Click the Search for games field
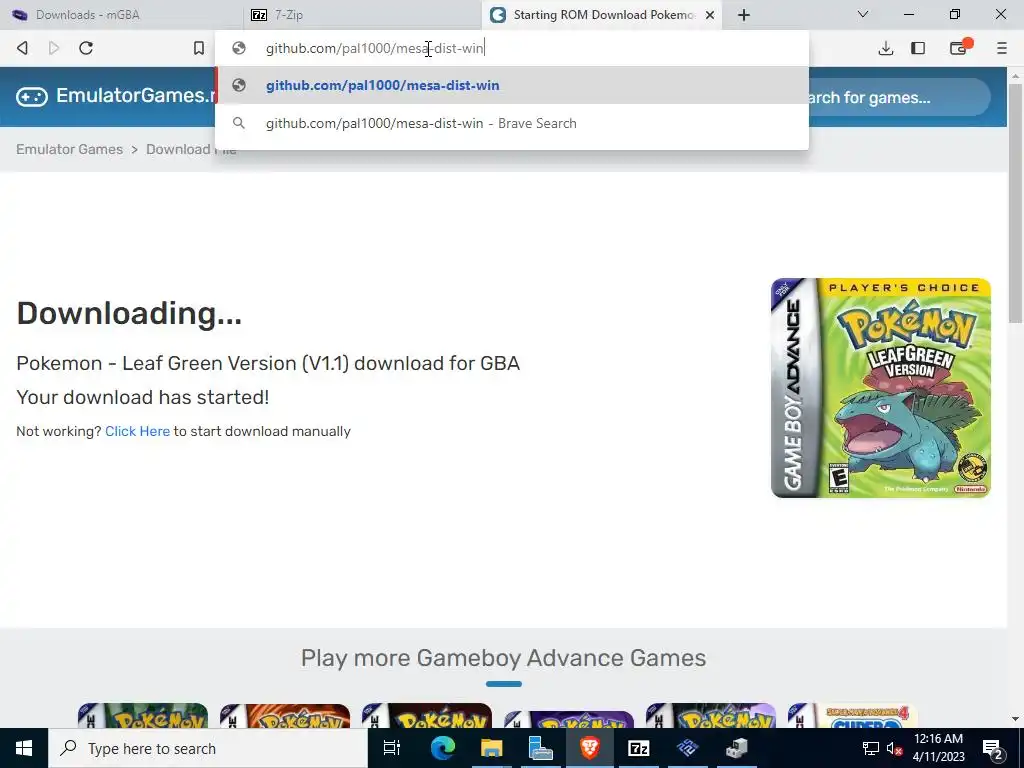 pyautogui.click(x=900, y=97)
